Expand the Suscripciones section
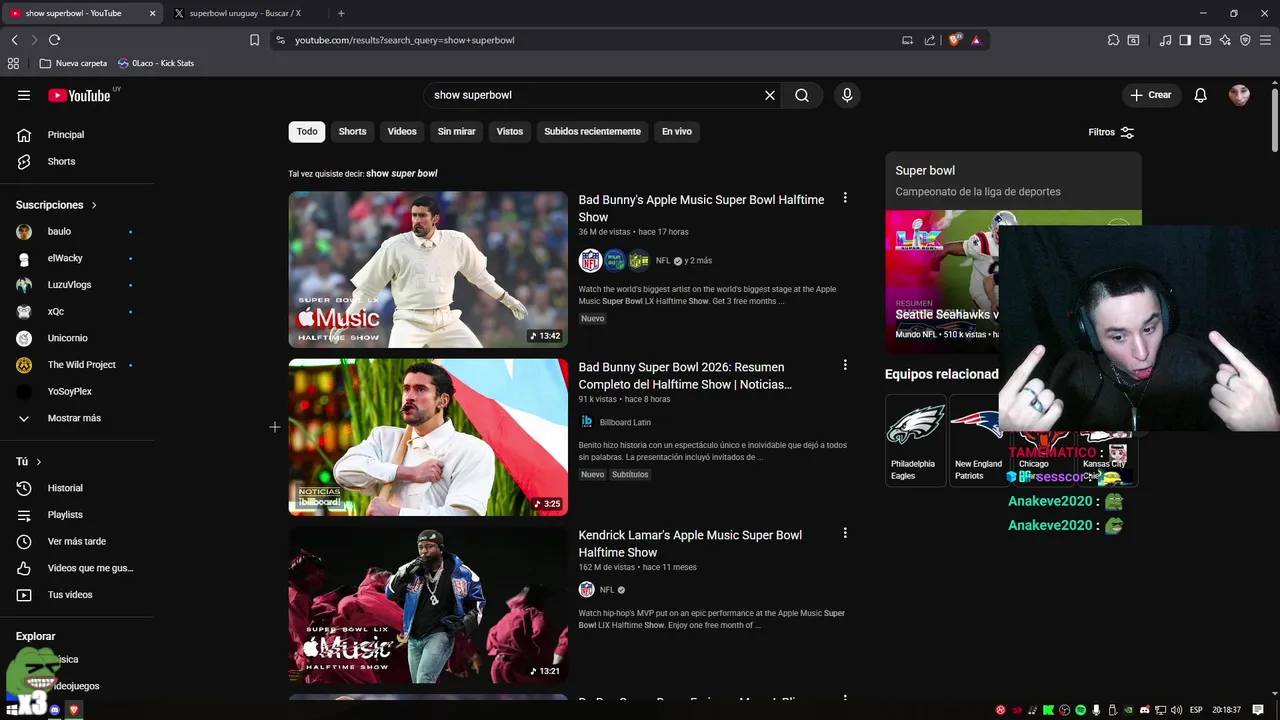Screen dimensions: 1280x720 click(57, 205)
